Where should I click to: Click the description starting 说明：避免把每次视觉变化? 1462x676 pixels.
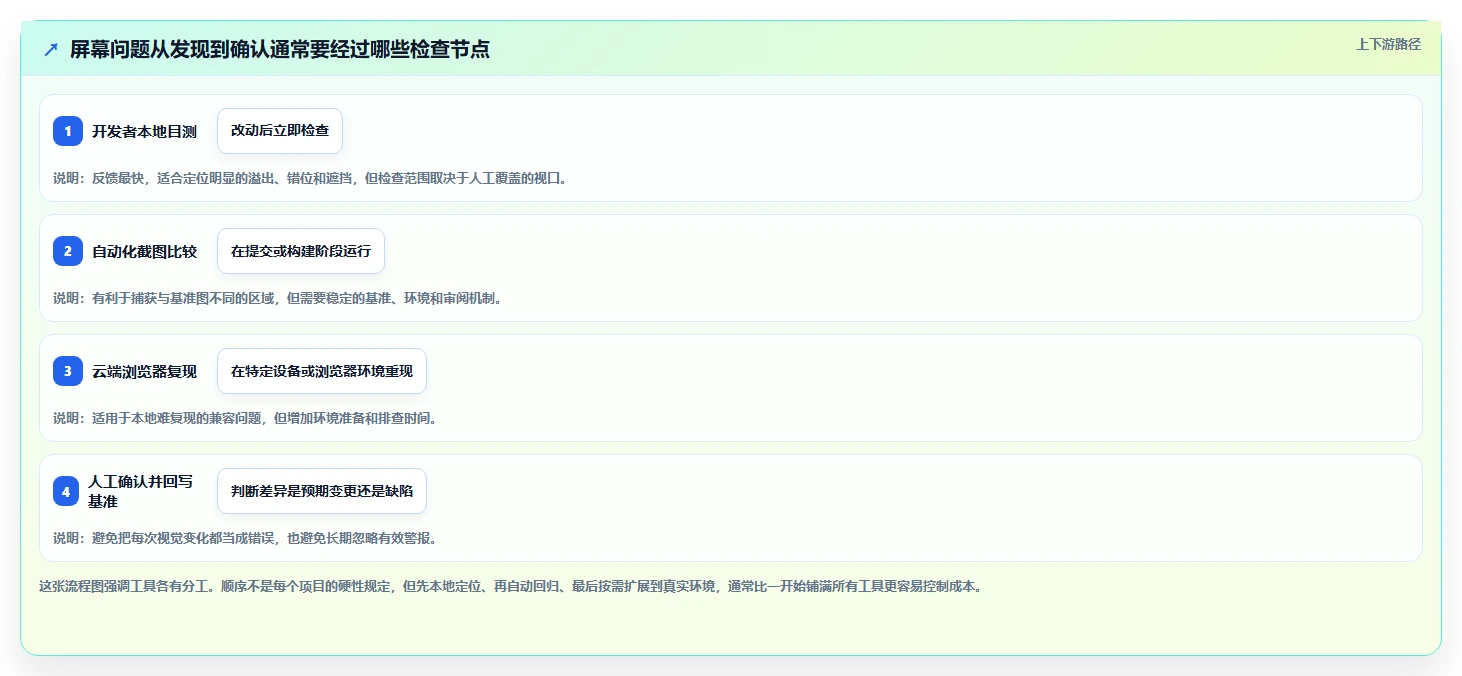(245, 538)
